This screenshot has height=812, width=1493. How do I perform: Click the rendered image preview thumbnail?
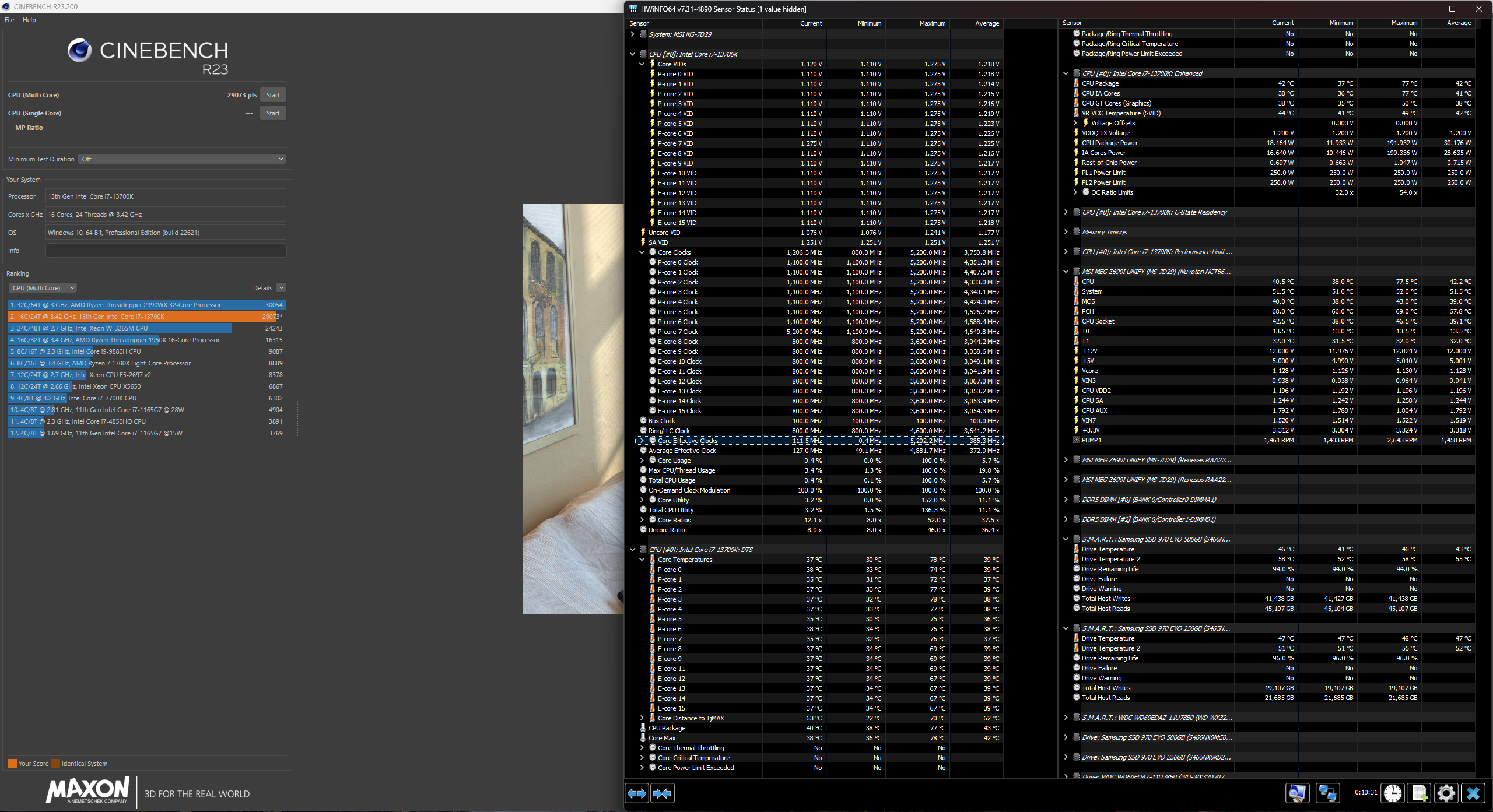573,409
